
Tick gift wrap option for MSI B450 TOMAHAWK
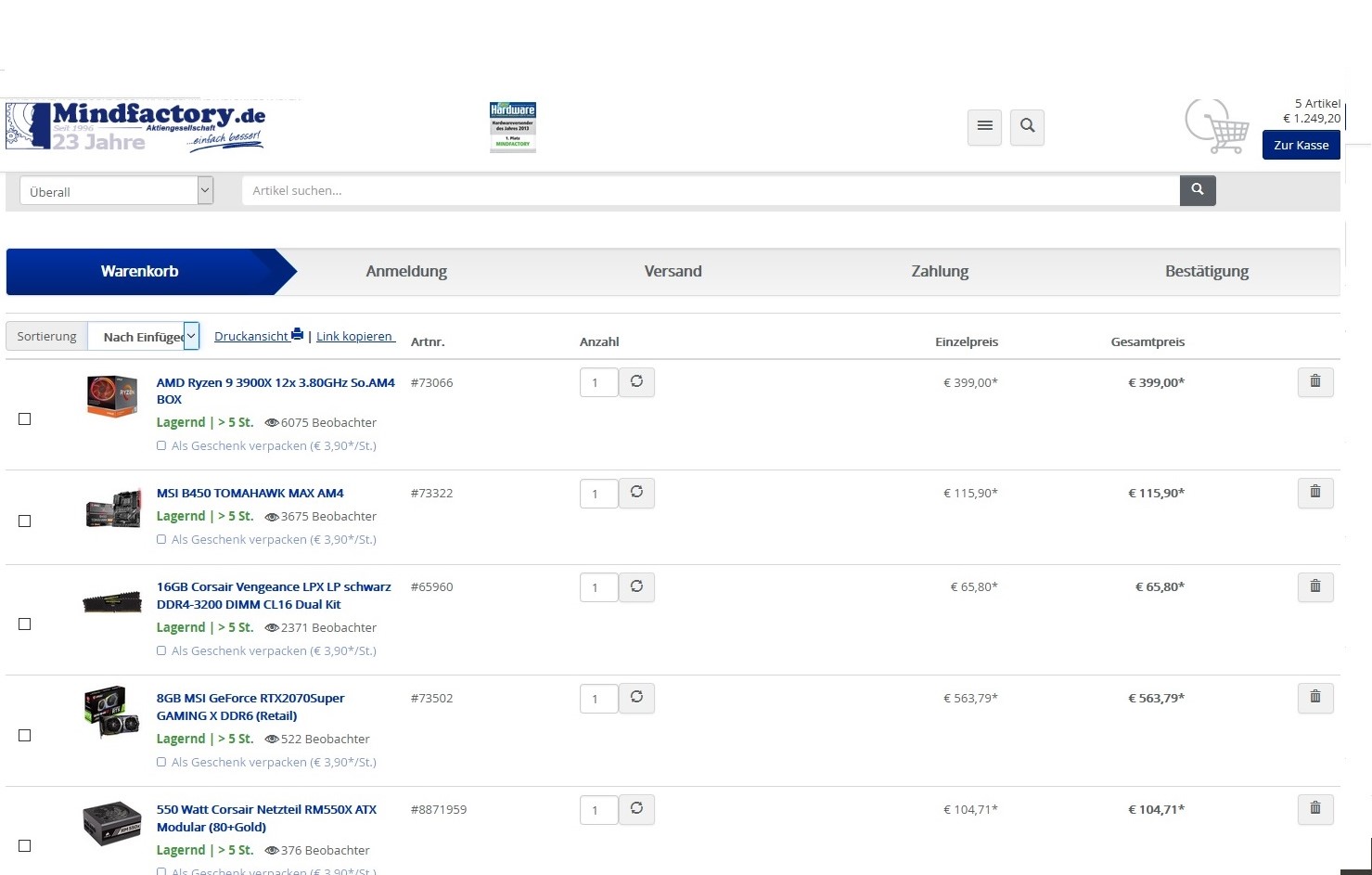tap(161, 539)
